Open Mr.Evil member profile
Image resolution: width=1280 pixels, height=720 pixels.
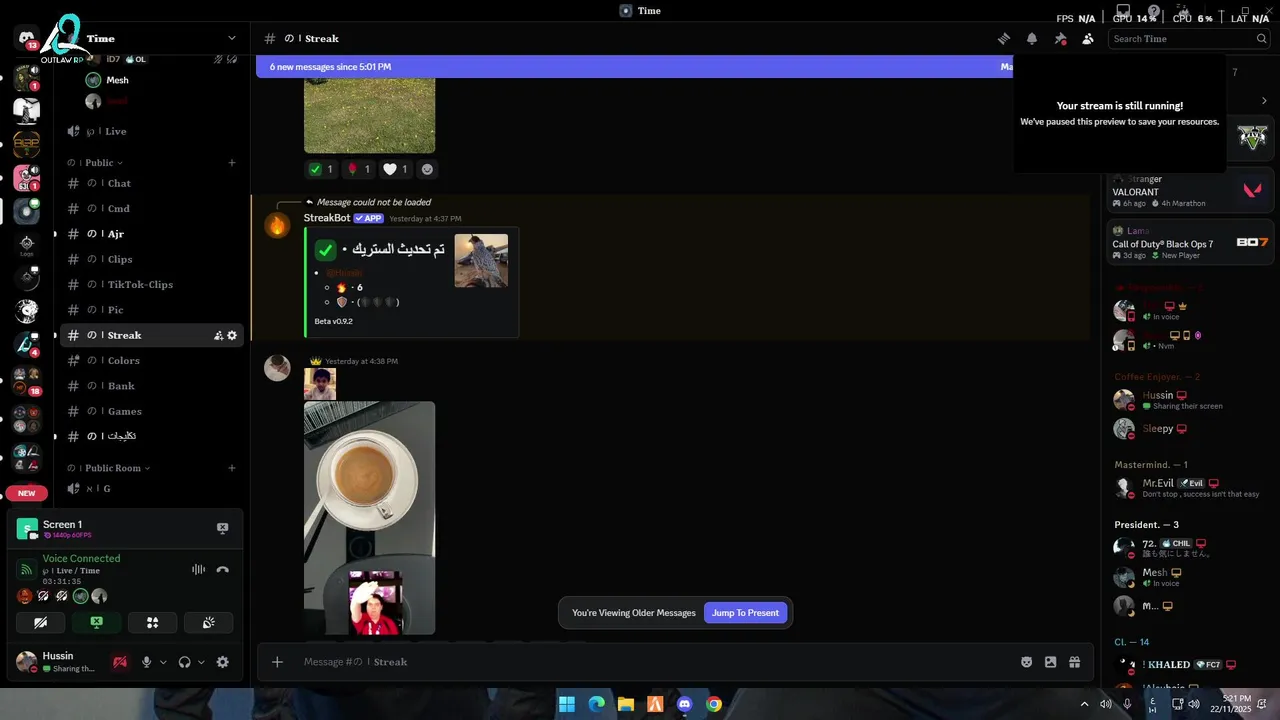[1188, 488]
